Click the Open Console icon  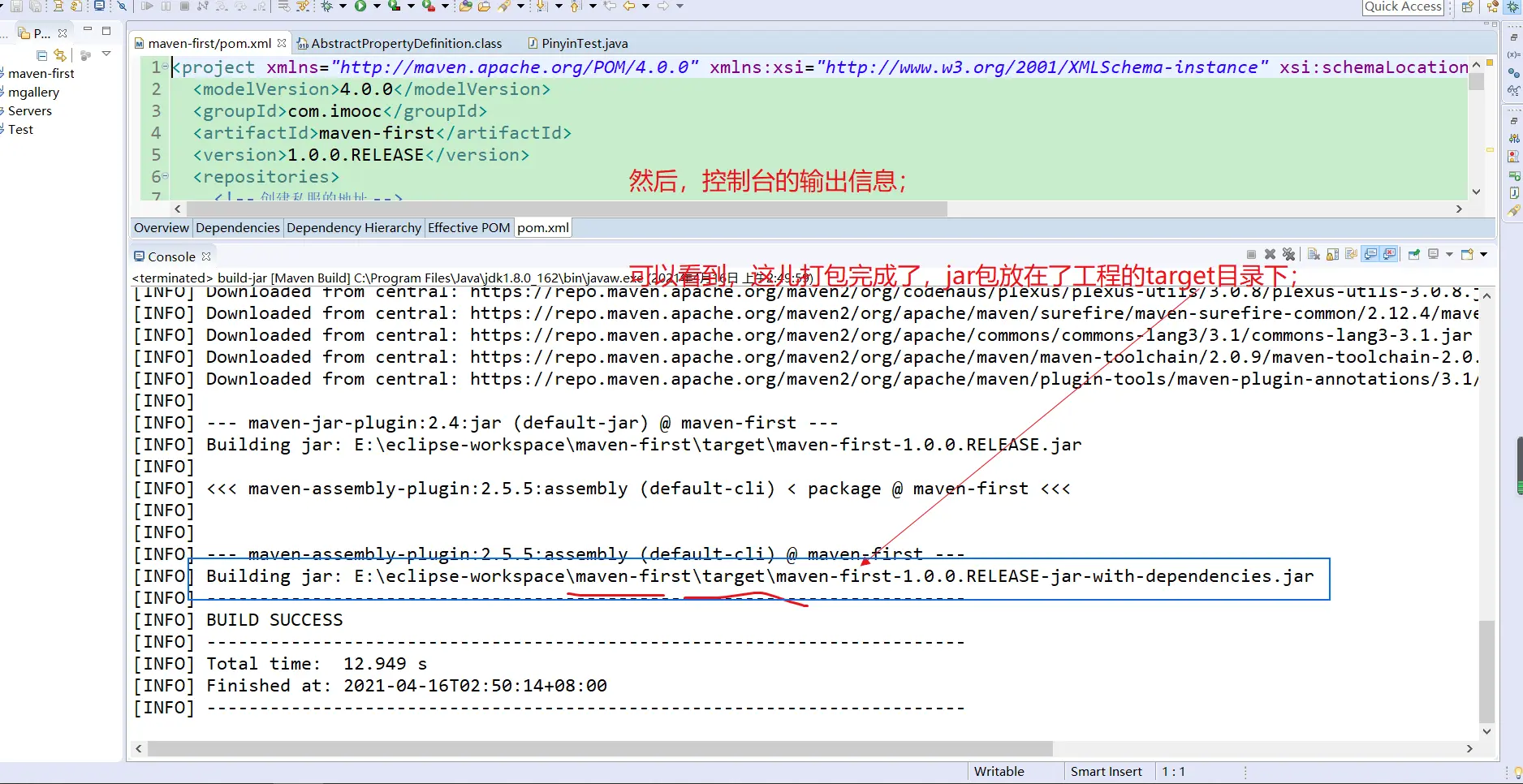click(x=1467, y=255)
